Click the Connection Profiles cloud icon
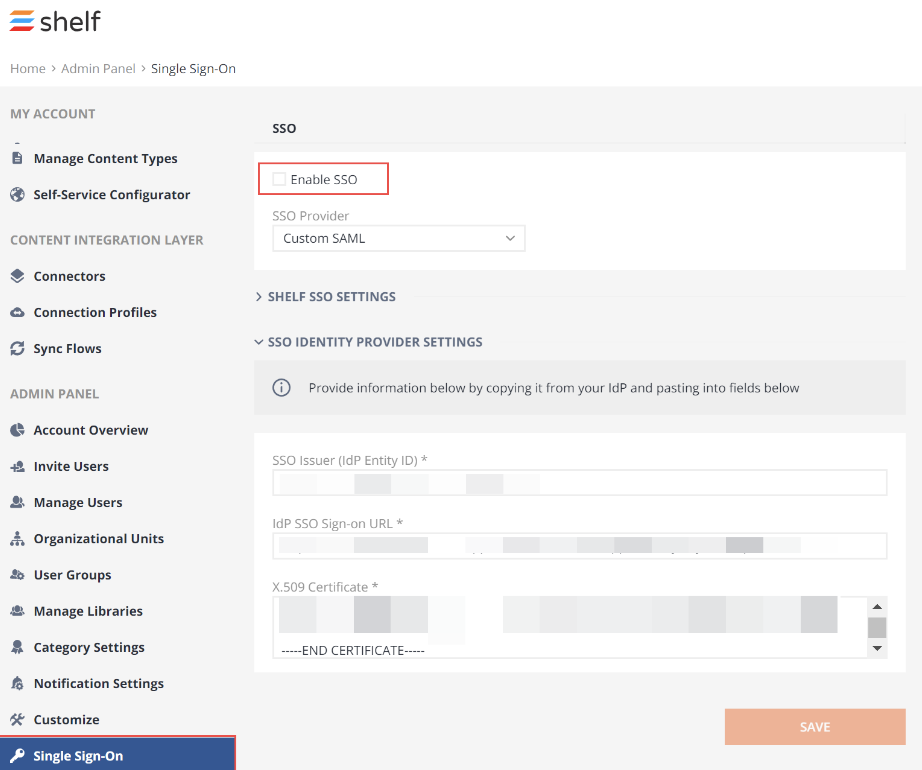 [18, 312]
